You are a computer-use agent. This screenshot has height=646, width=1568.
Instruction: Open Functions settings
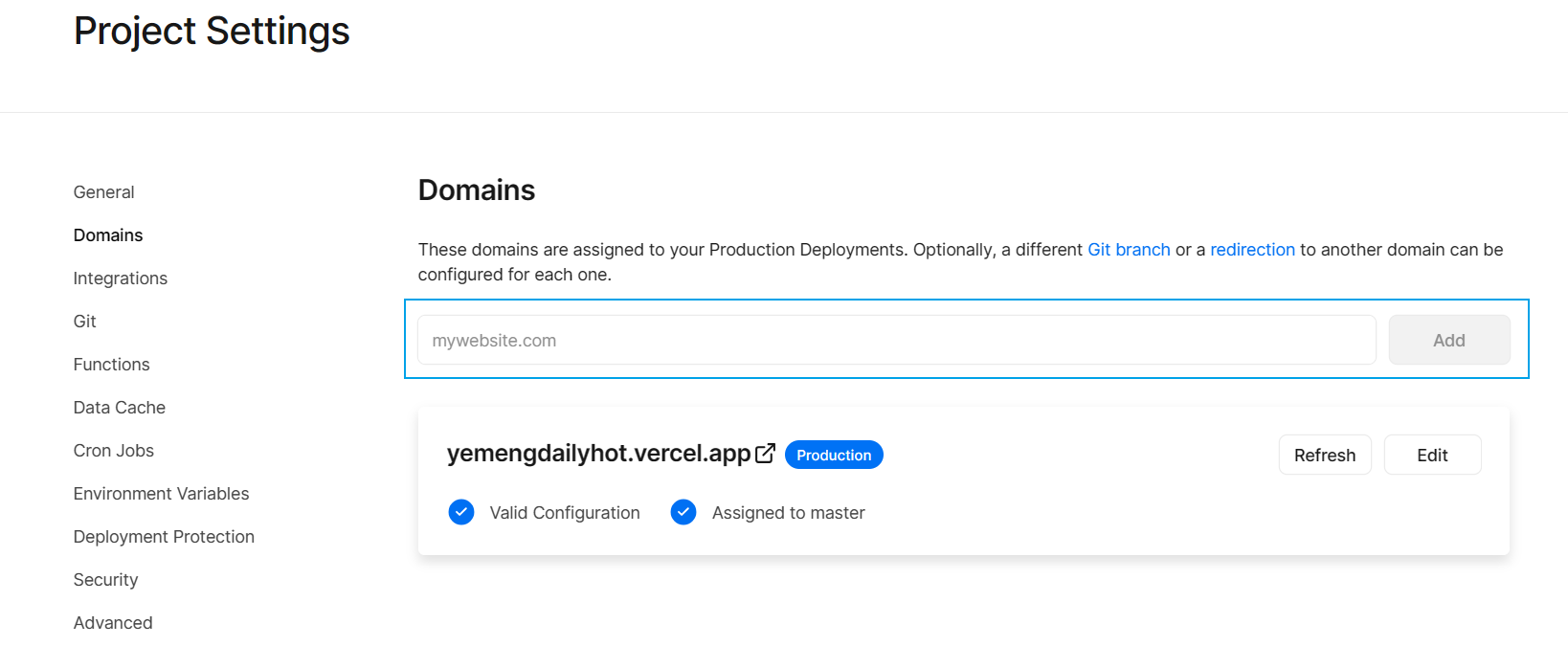(x=112, y=365)
